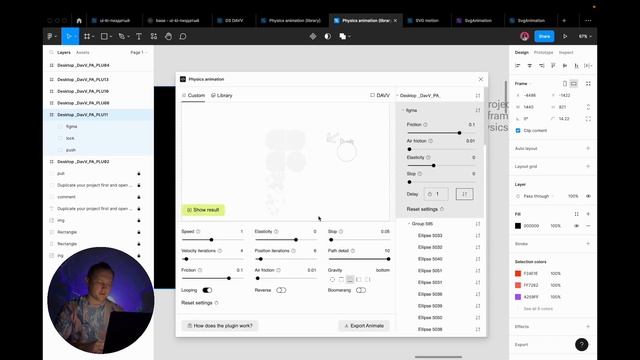Select portrait frame orientation
Screen dimensions: 640x360
tap(565, 83)
